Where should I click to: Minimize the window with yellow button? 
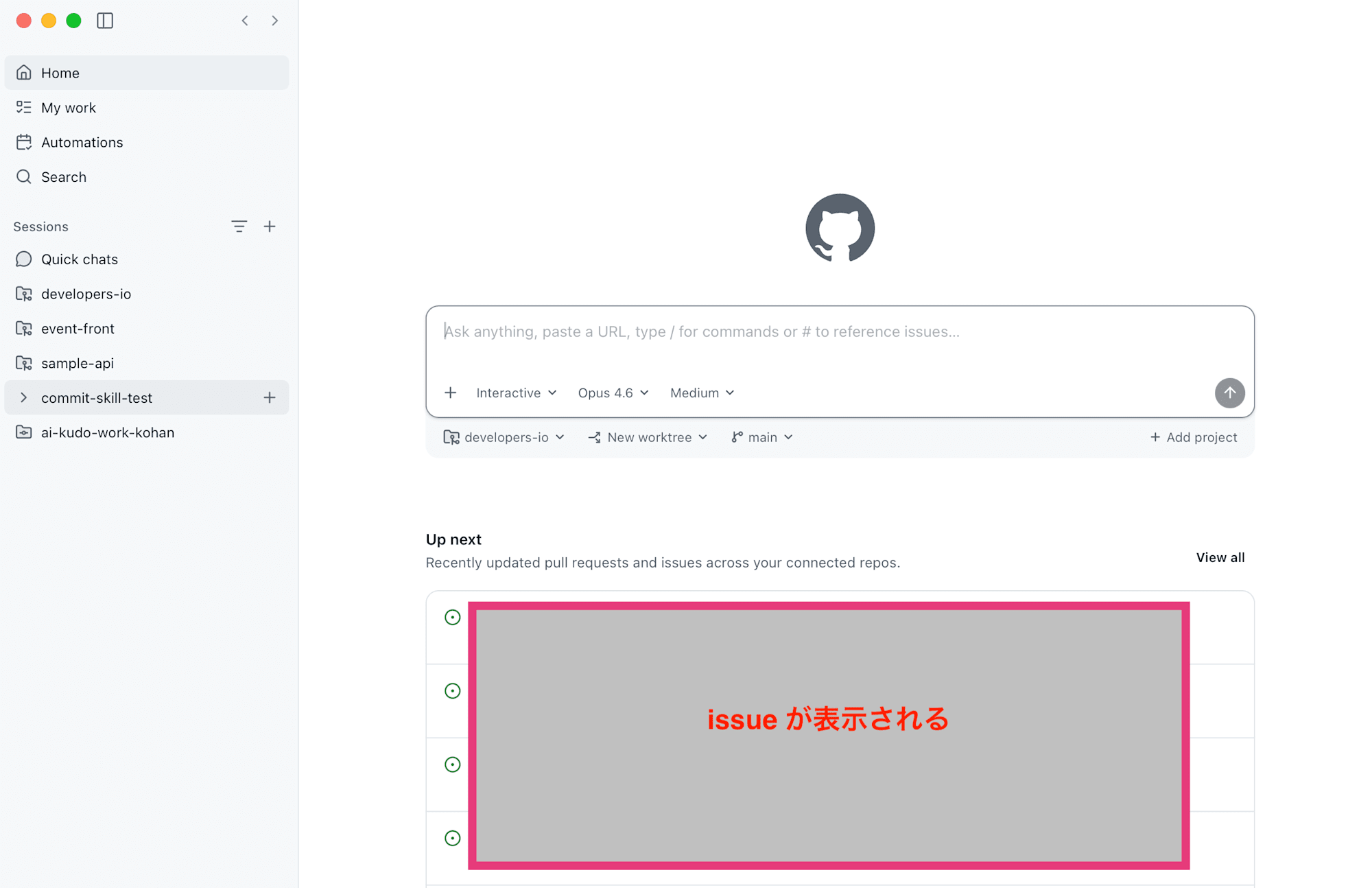pyautogui.click(x=49, y=21)
